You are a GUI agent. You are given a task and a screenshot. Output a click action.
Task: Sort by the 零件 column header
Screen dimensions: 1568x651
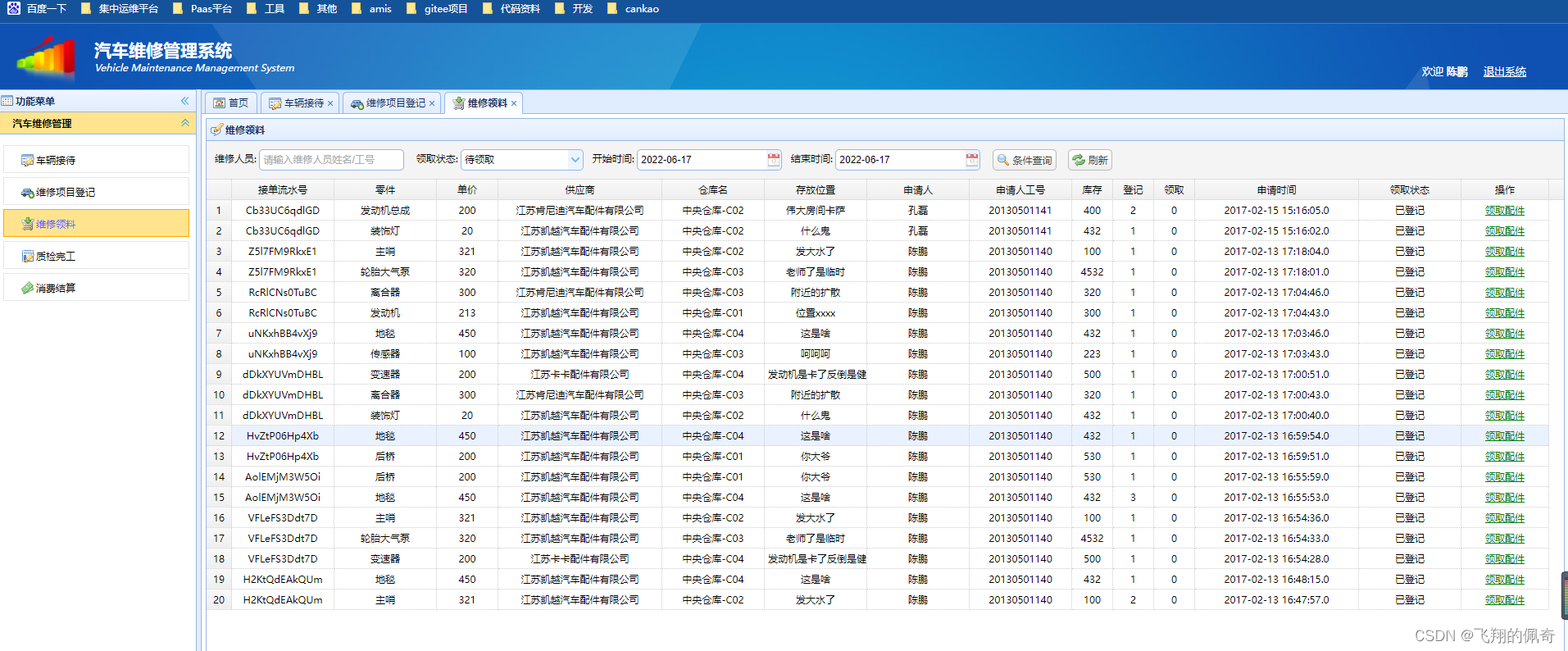click(x=385, y=189)
